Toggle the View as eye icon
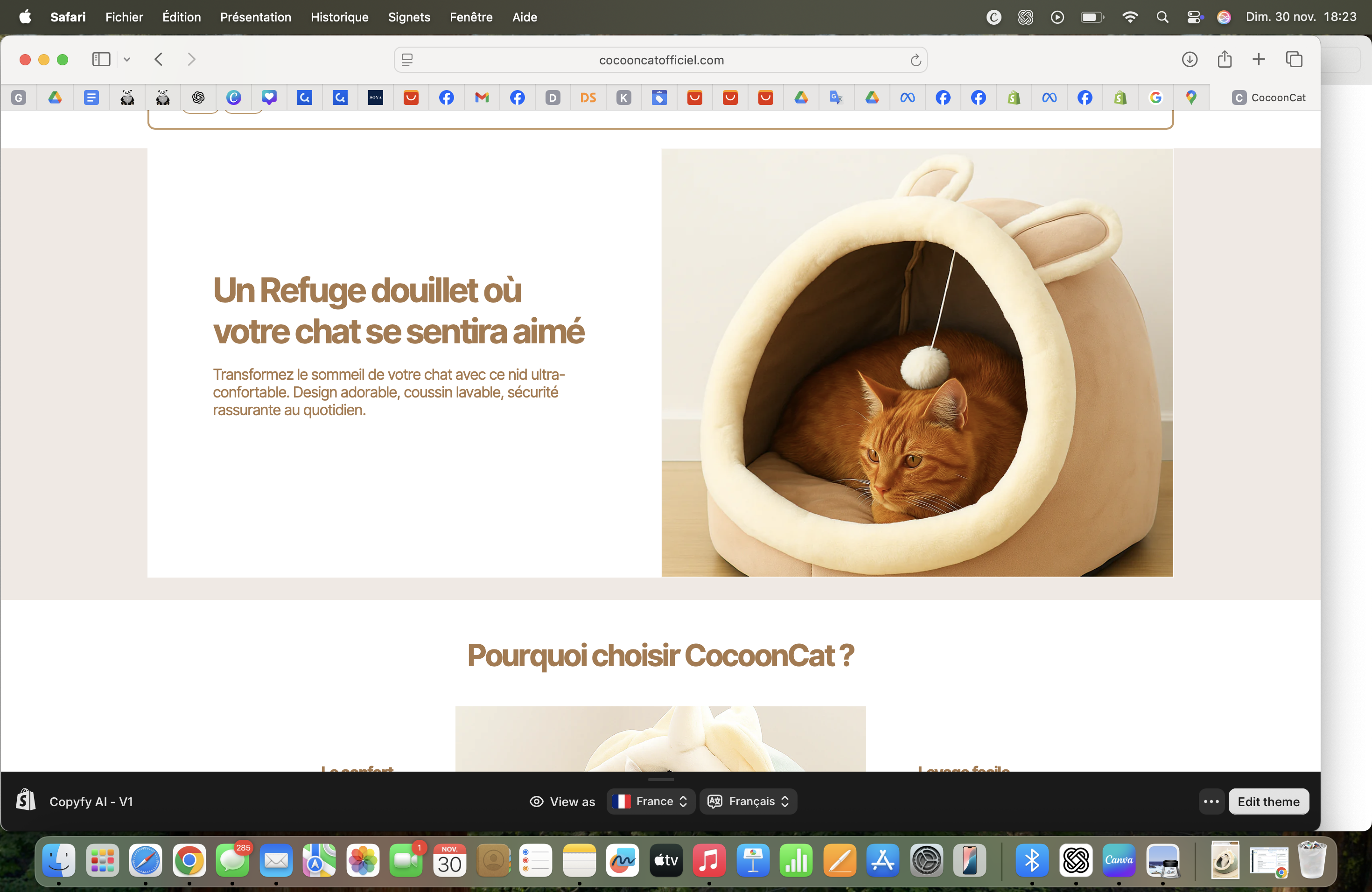Viewport: 1372px width, 892px height. point(537,801)
